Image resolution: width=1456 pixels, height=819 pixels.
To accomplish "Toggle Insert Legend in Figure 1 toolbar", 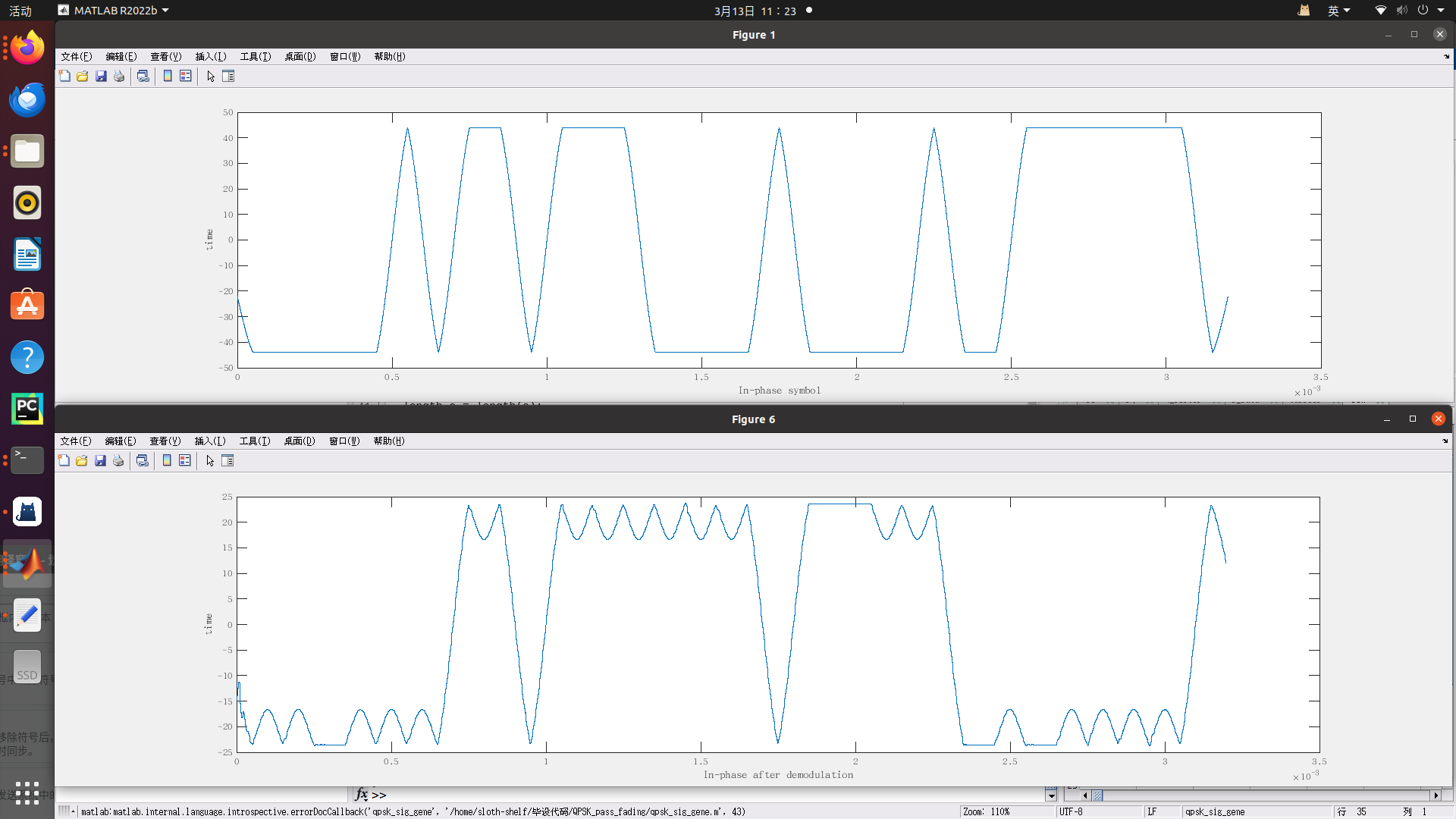I will click(x=186, y=76).
